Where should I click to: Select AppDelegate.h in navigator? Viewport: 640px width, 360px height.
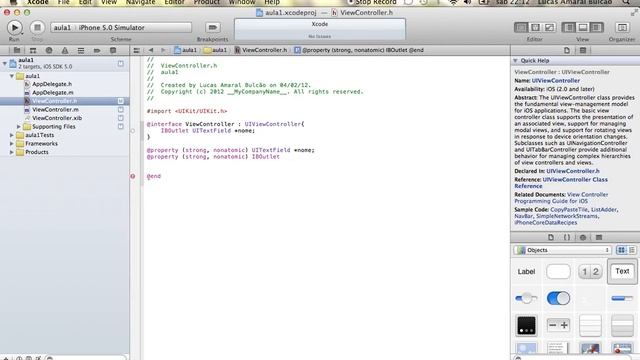point(52,84)
